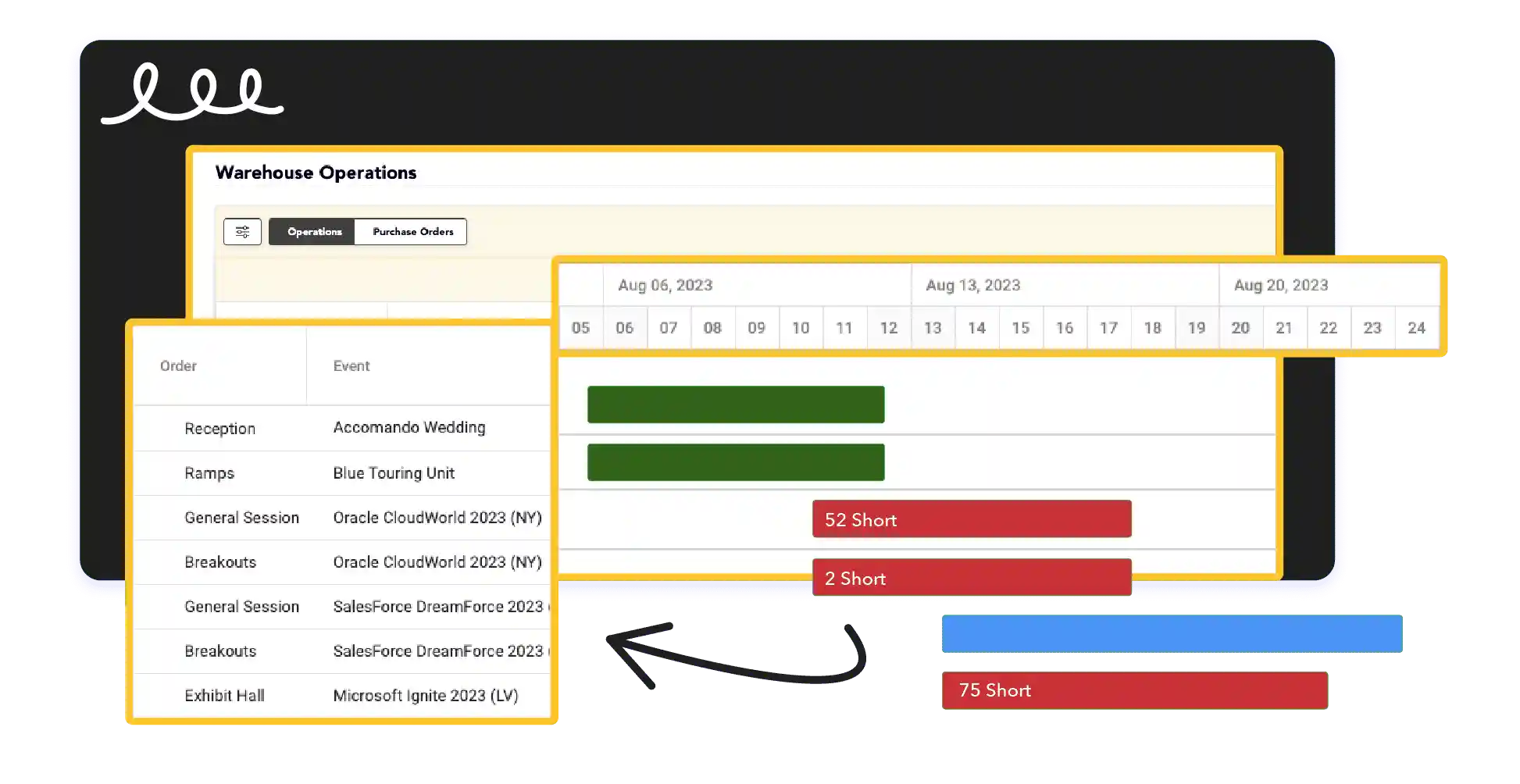Select the 75 Short red bar

click(1134, 690)
